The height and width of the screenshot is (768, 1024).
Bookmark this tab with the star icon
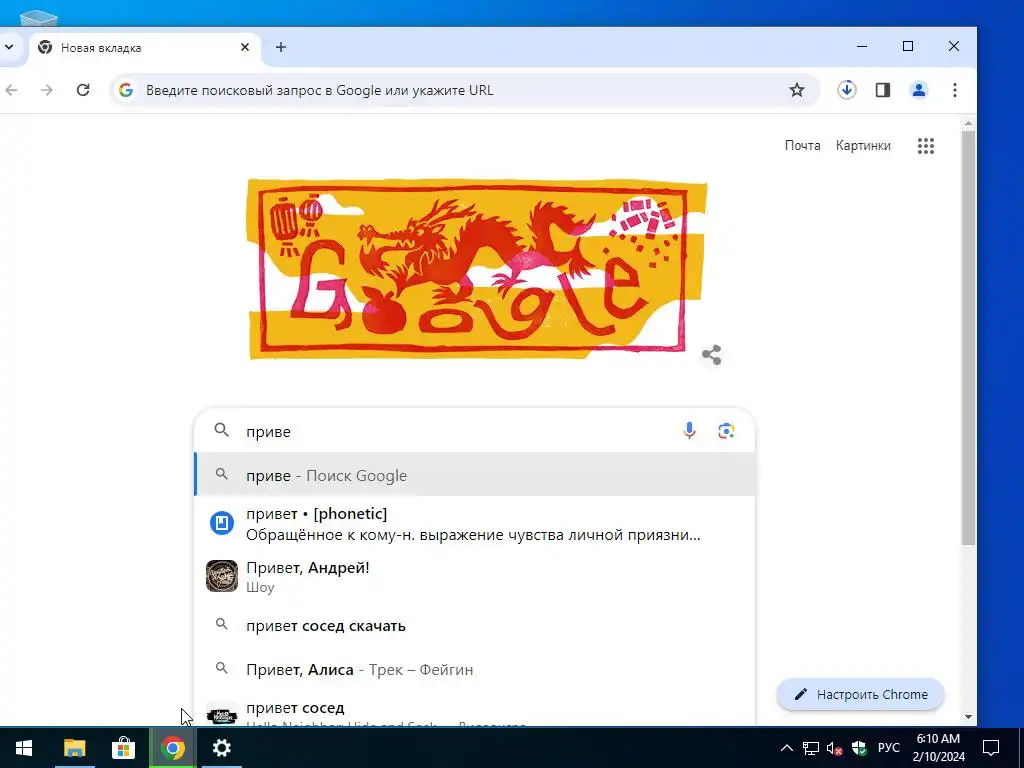click(797, 90)
